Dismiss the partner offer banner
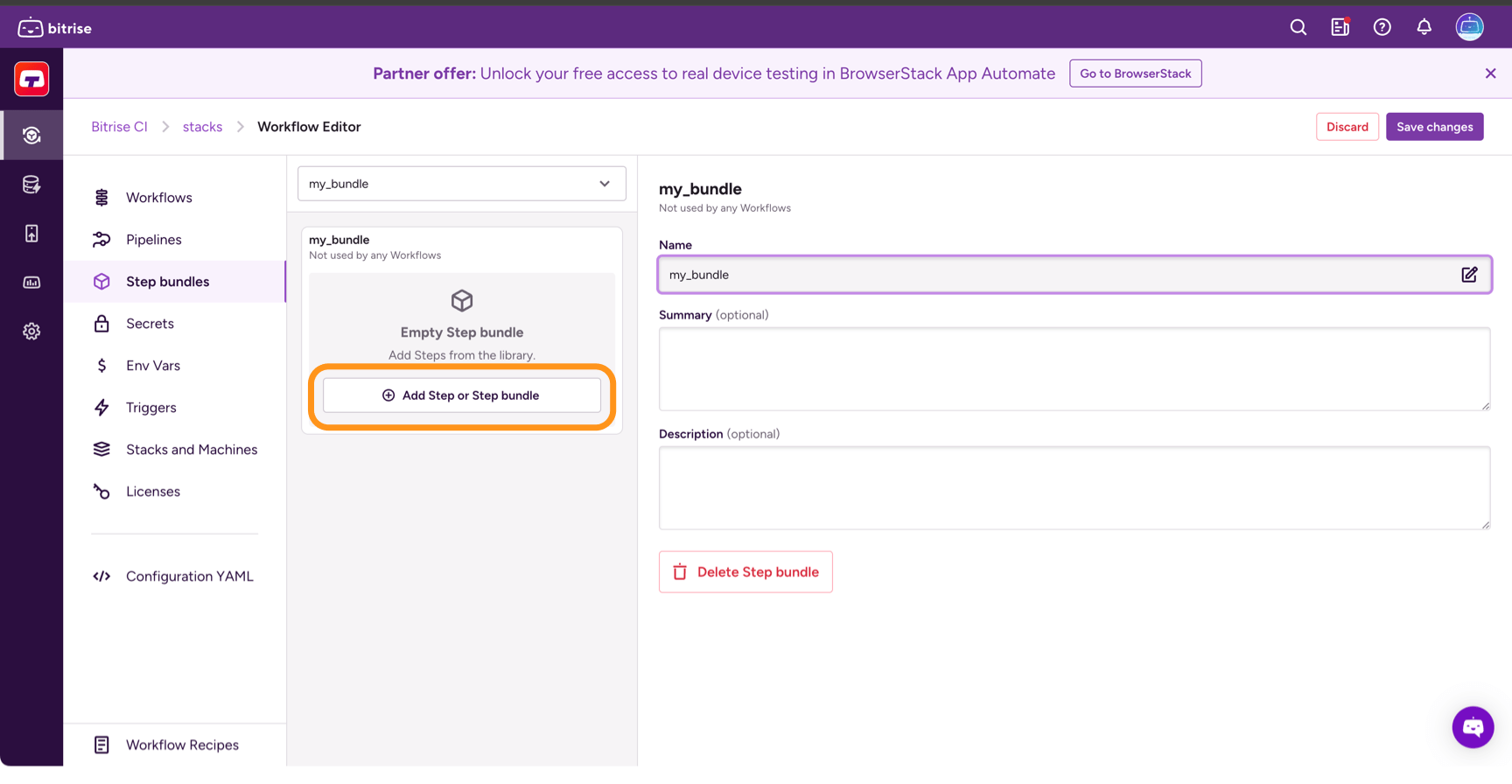The width and height of the screenshot is (1512, 784). pos(1490,73)
